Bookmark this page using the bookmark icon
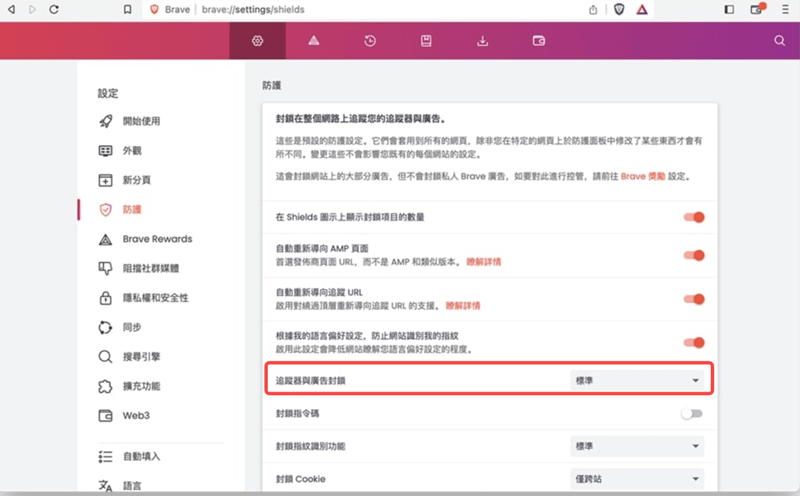The image size is (800, 496). click(x=128, y=9)
